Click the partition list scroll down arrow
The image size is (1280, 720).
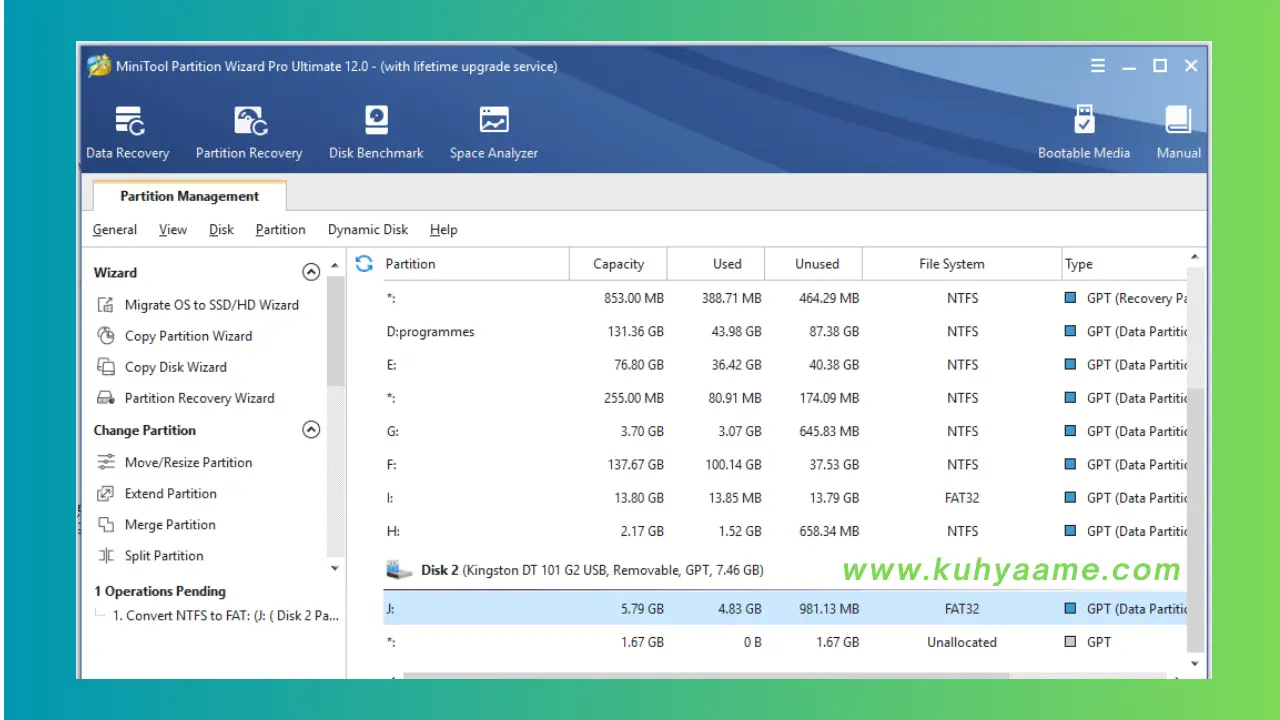1195,663
